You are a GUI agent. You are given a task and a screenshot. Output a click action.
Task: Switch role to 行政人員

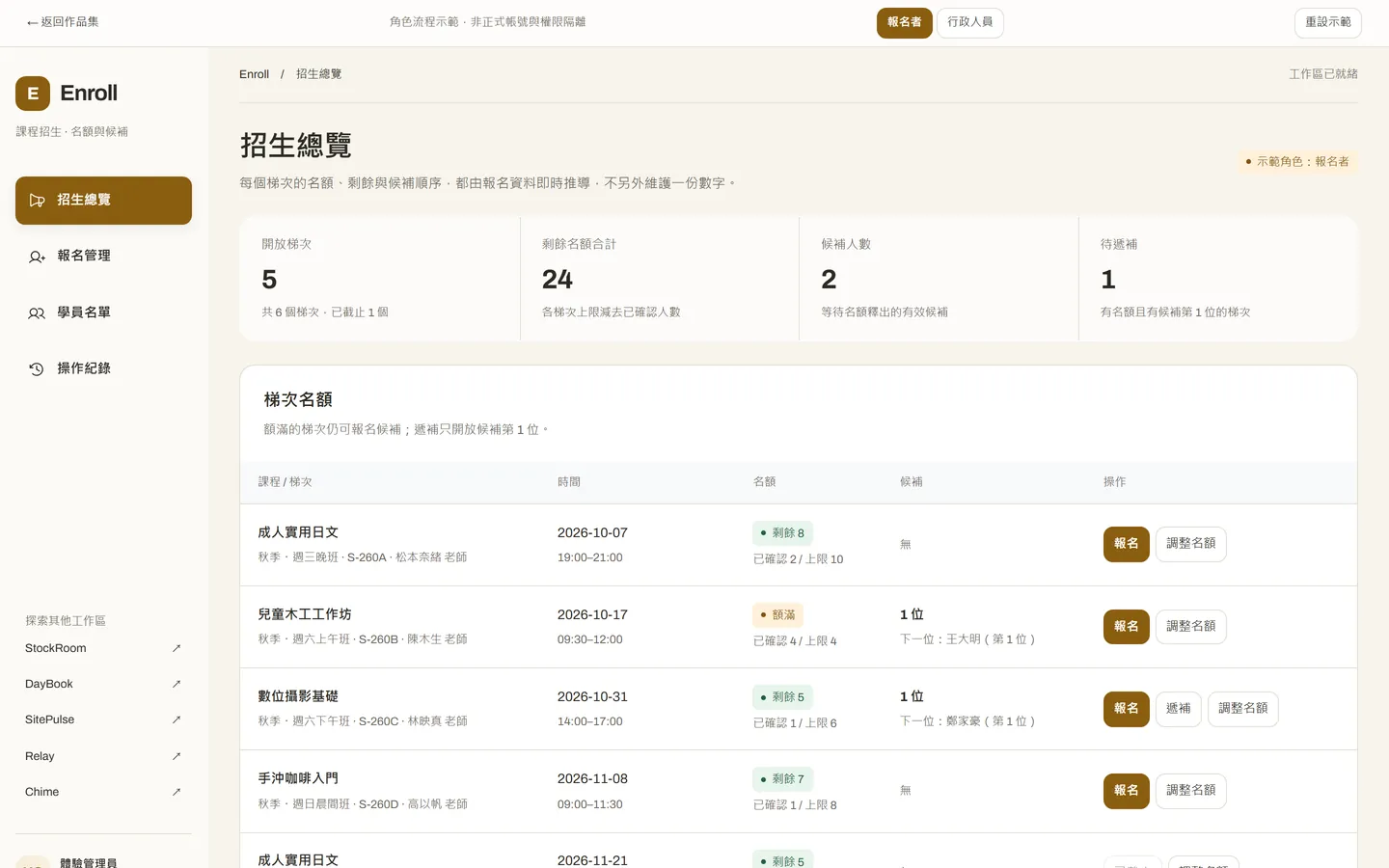coord(969,22)
